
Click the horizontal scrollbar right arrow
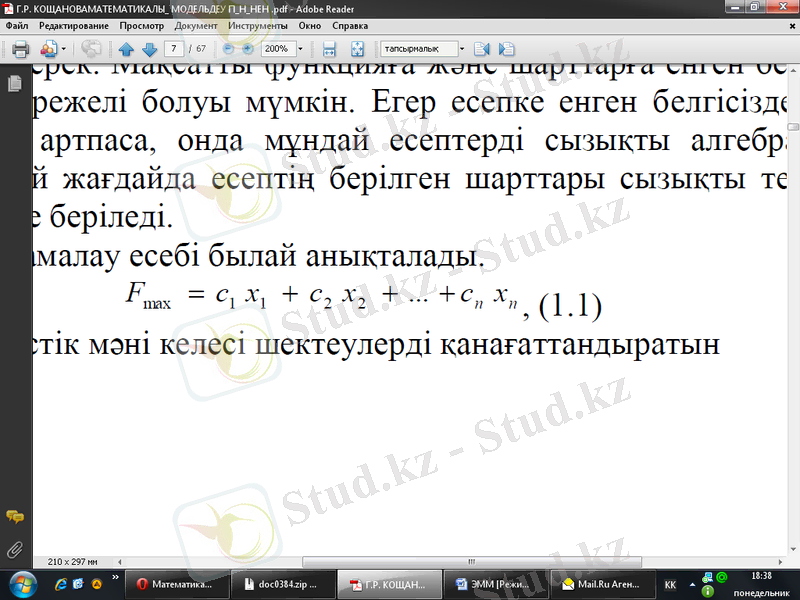coord(780,562)
